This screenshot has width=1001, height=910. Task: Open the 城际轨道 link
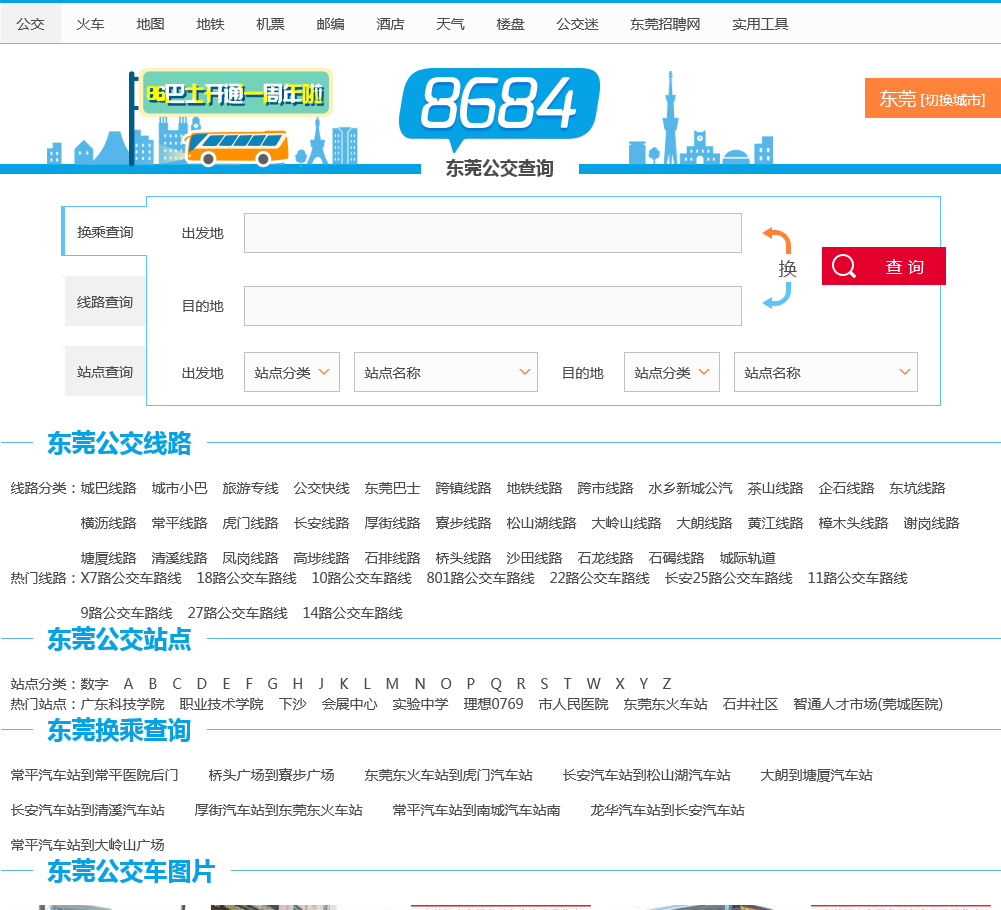click(748, 558)
